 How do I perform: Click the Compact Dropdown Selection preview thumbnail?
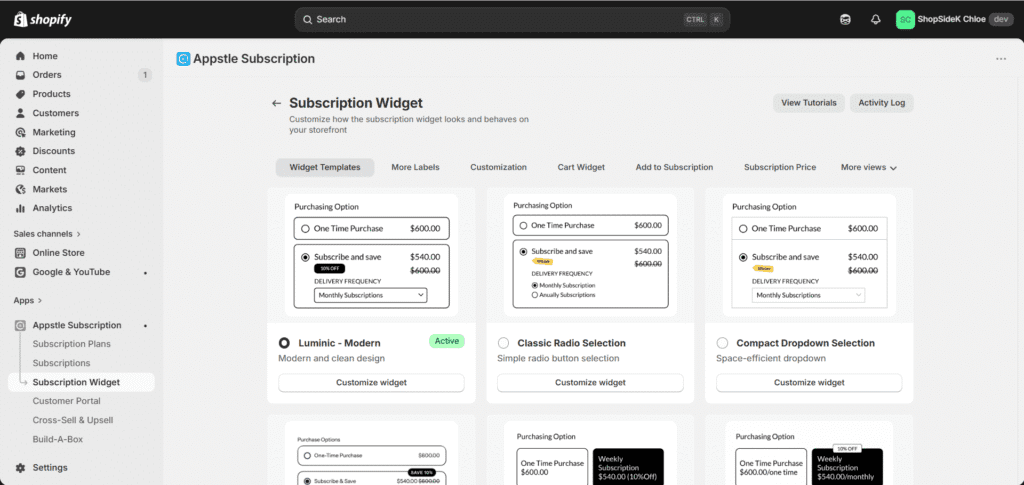coord(809,255)
